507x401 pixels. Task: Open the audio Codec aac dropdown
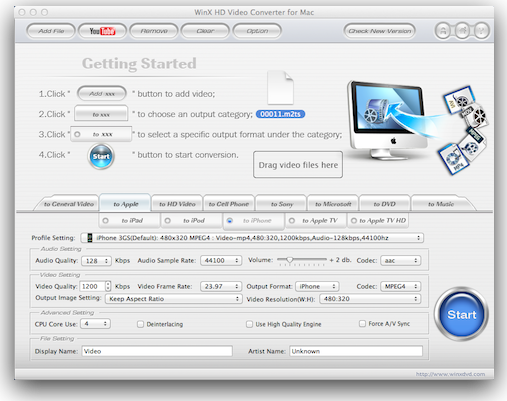(400, 260)
